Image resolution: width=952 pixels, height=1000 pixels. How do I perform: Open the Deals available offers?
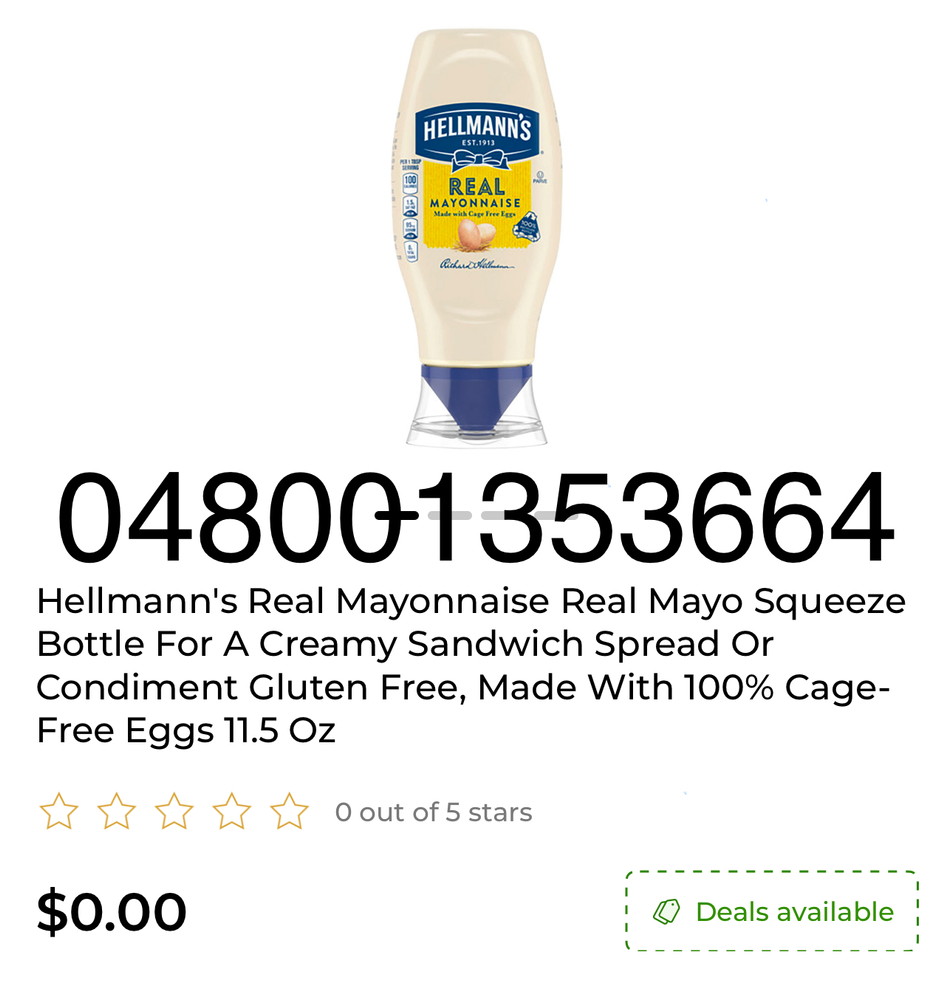[x=772, y=911]
